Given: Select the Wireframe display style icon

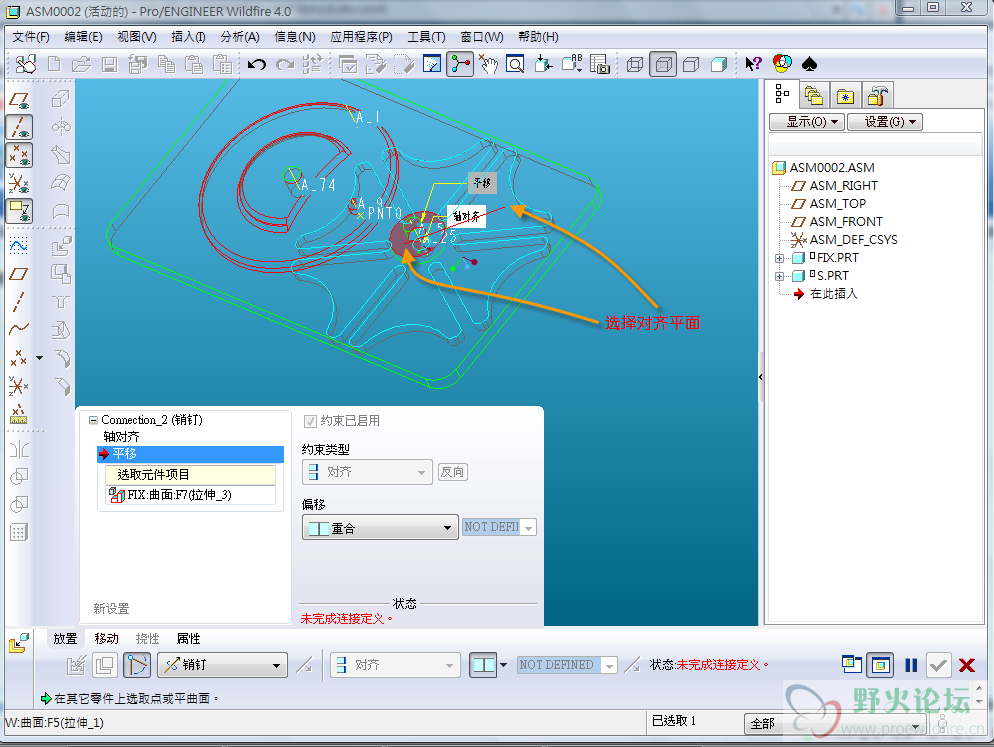Looking at the screenshot, I should pos(635,64).
